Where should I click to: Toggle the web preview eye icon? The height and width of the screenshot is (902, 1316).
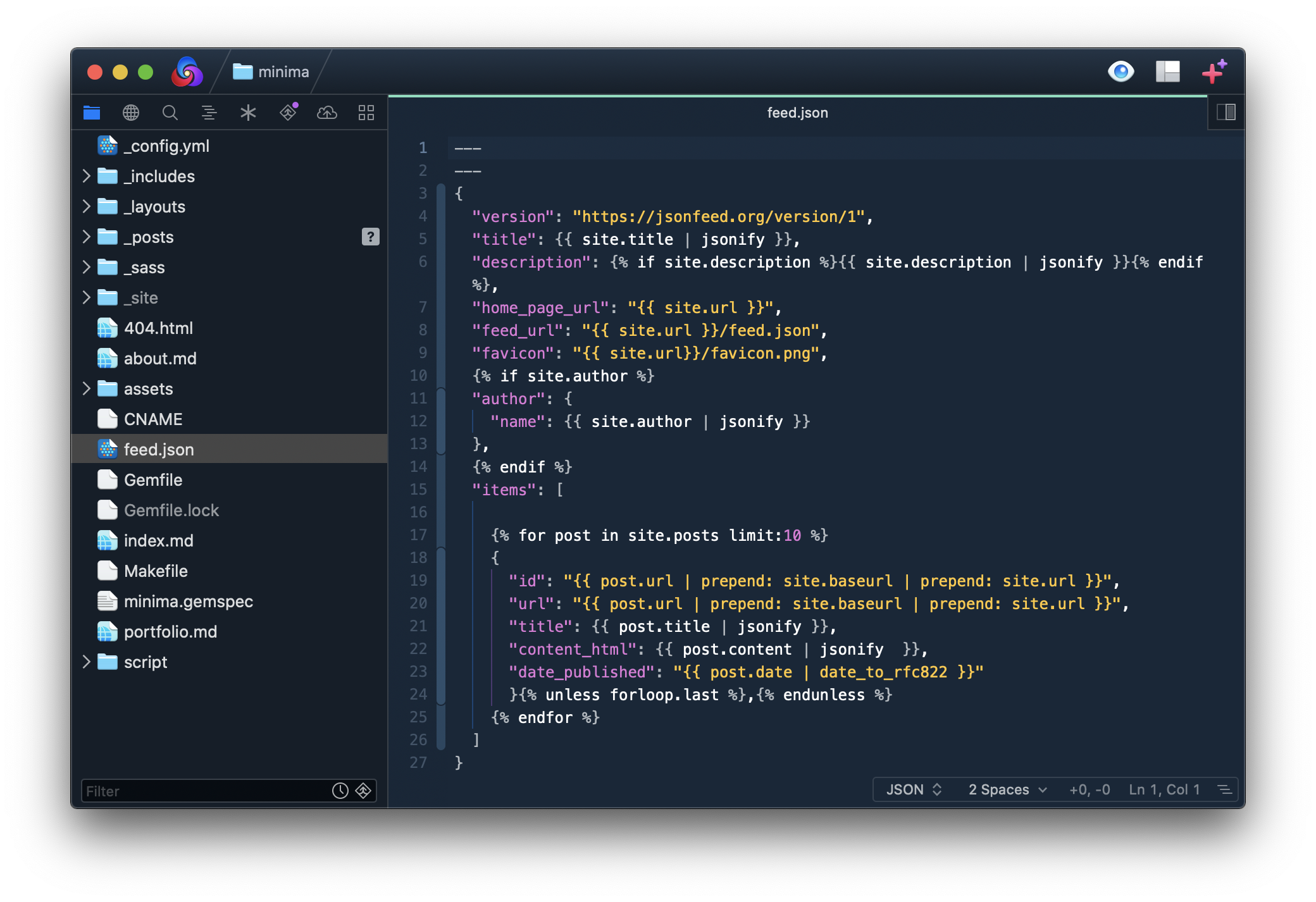1120,71
